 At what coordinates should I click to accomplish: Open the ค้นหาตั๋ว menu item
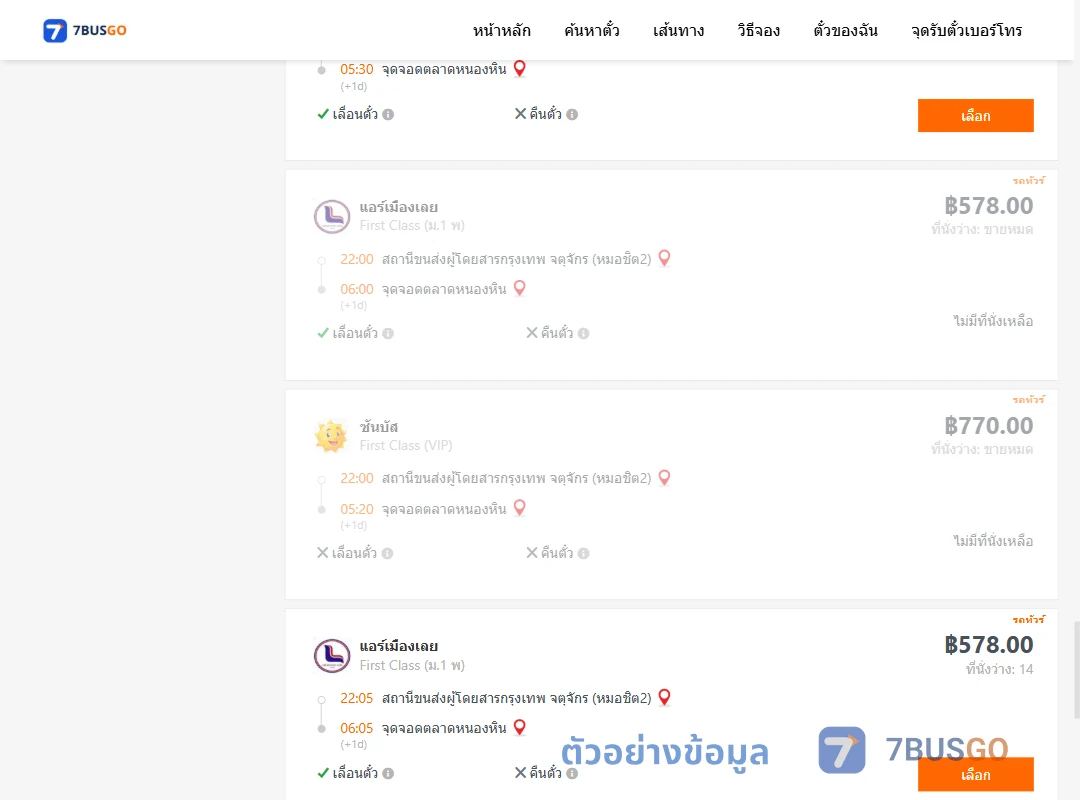[592, 30]
